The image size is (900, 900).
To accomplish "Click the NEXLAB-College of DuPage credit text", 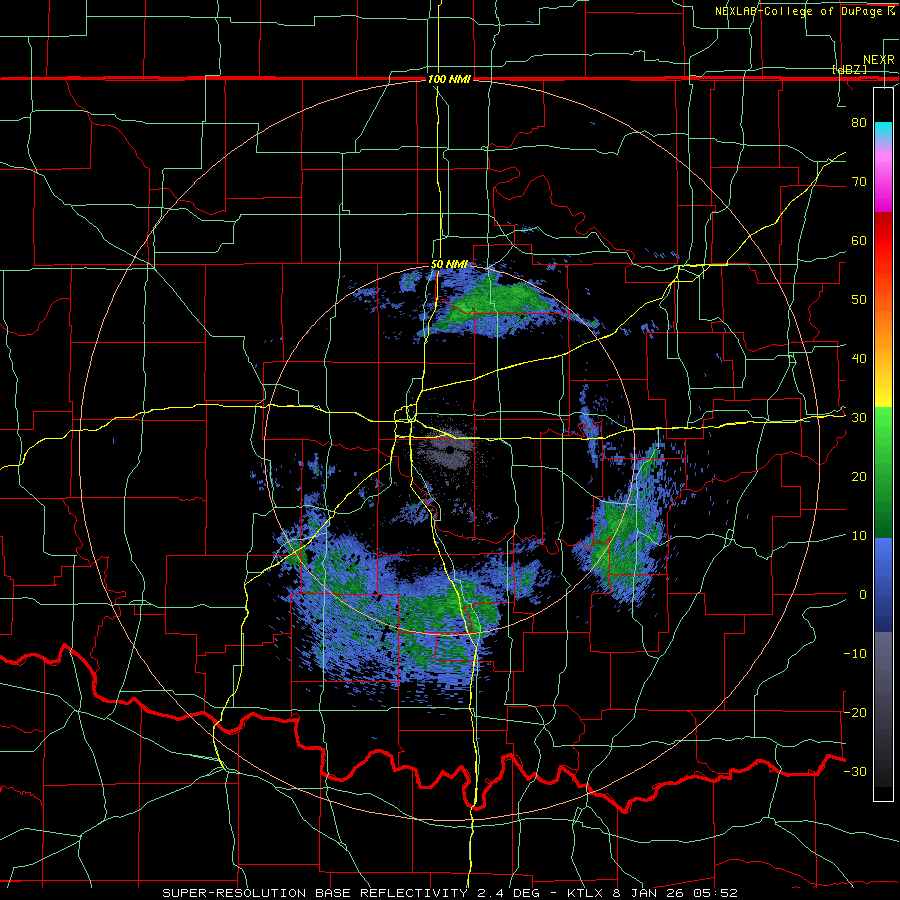I will (804, 11).
